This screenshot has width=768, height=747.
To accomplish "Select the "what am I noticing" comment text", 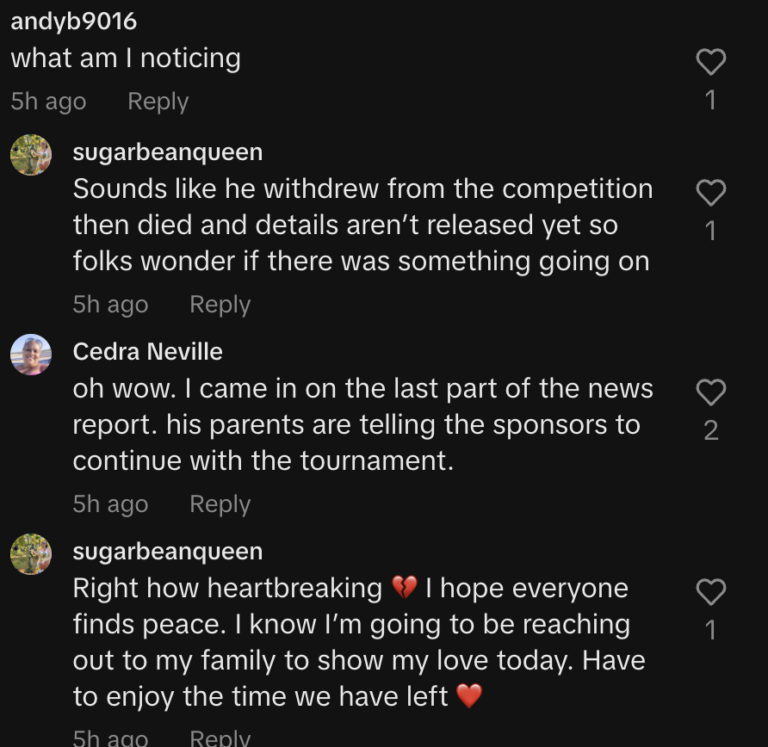I will pyautogui.click(x=126, y=59).
